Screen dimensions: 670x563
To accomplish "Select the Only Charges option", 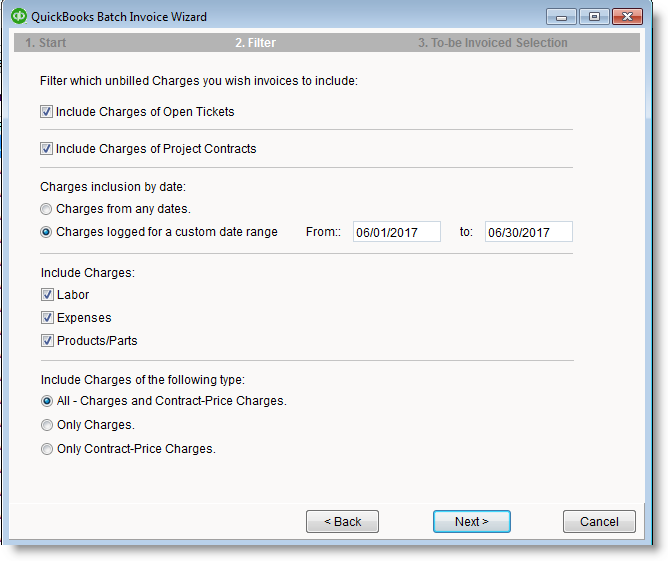I will [47, 425].
